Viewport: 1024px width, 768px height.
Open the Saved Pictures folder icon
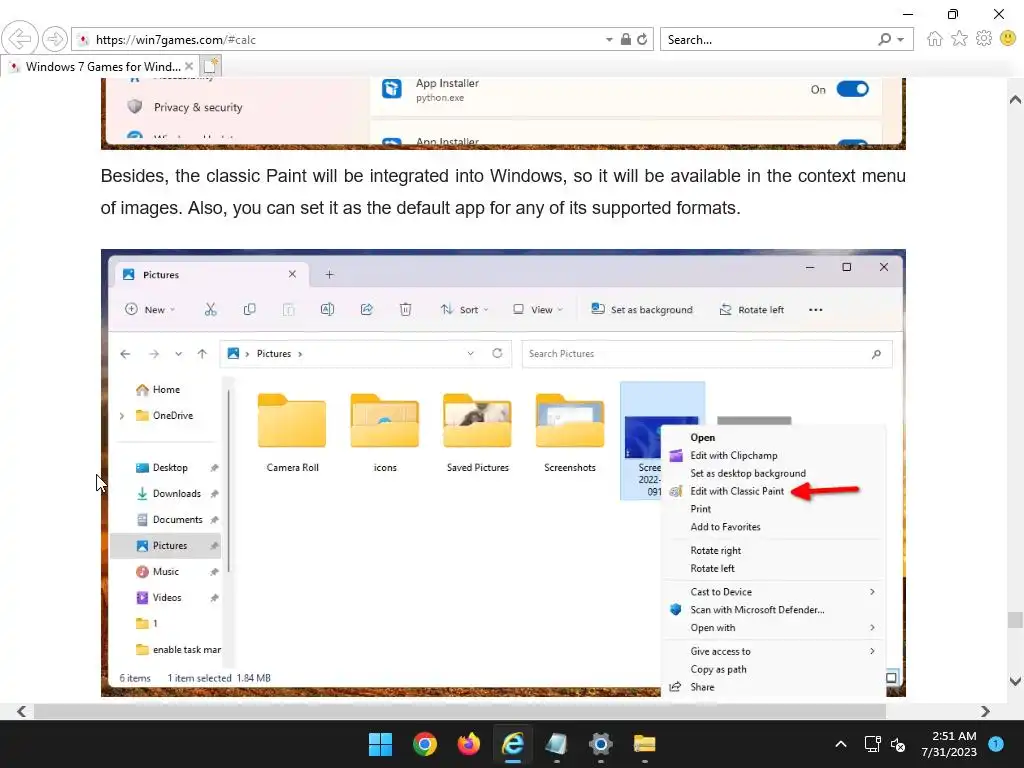tap(477, 421)
